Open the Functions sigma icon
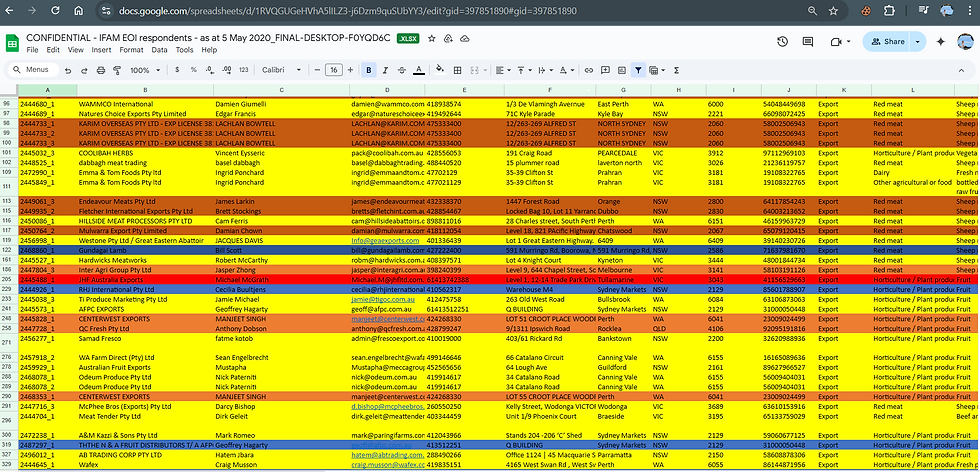The height and width of the screenshot is (472, 980). click(677, 70)
